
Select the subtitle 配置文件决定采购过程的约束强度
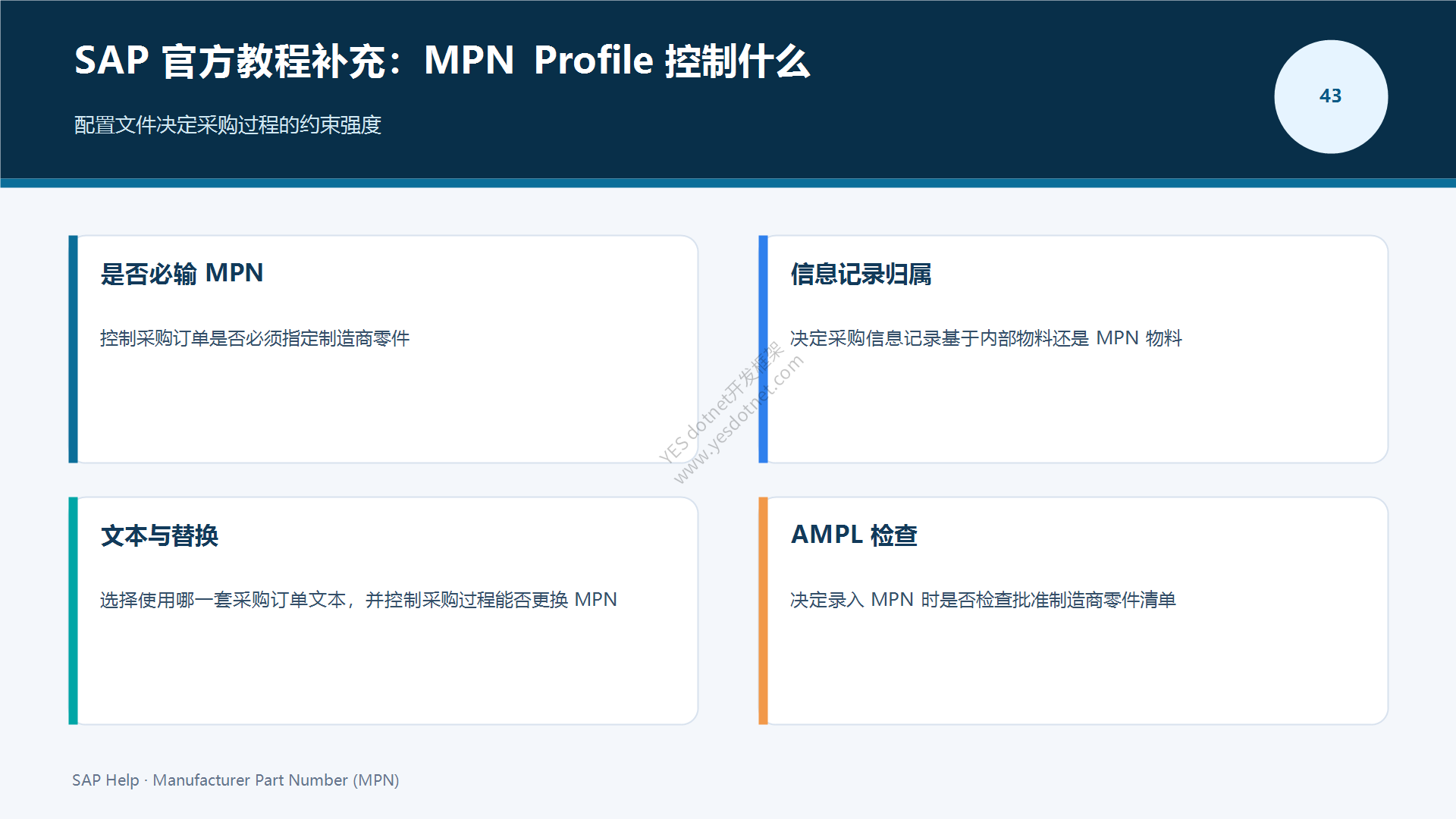pyautogui.click(x=227, y=125)
